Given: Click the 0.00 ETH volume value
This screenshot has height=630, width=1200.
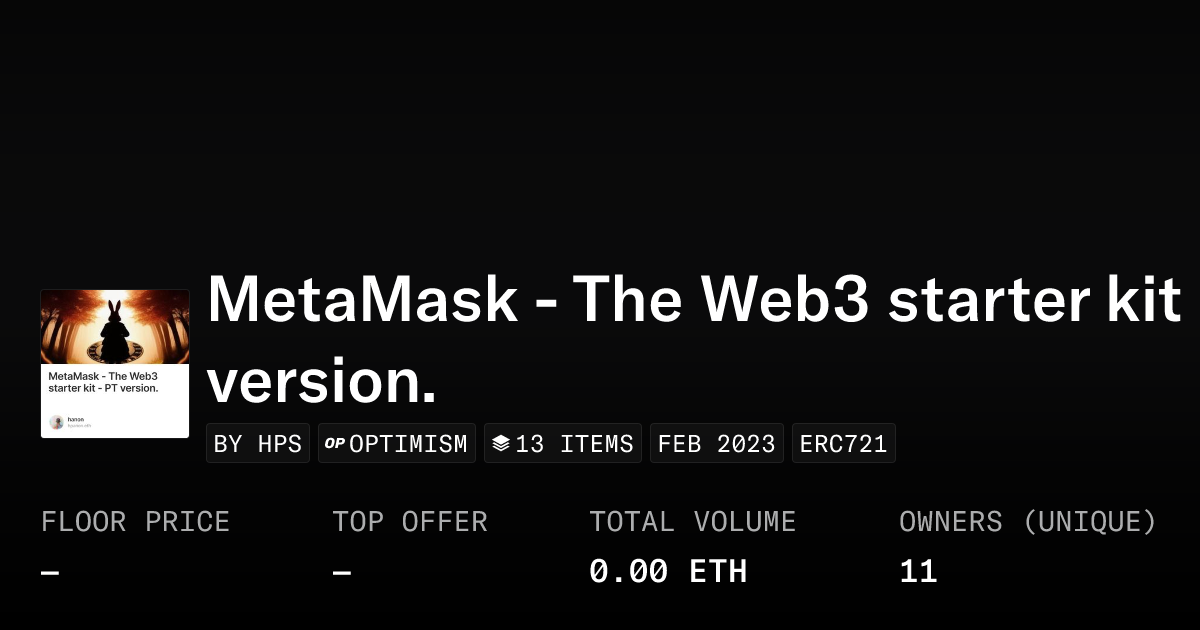Looking at the screenshot, I should click(668, 572).
